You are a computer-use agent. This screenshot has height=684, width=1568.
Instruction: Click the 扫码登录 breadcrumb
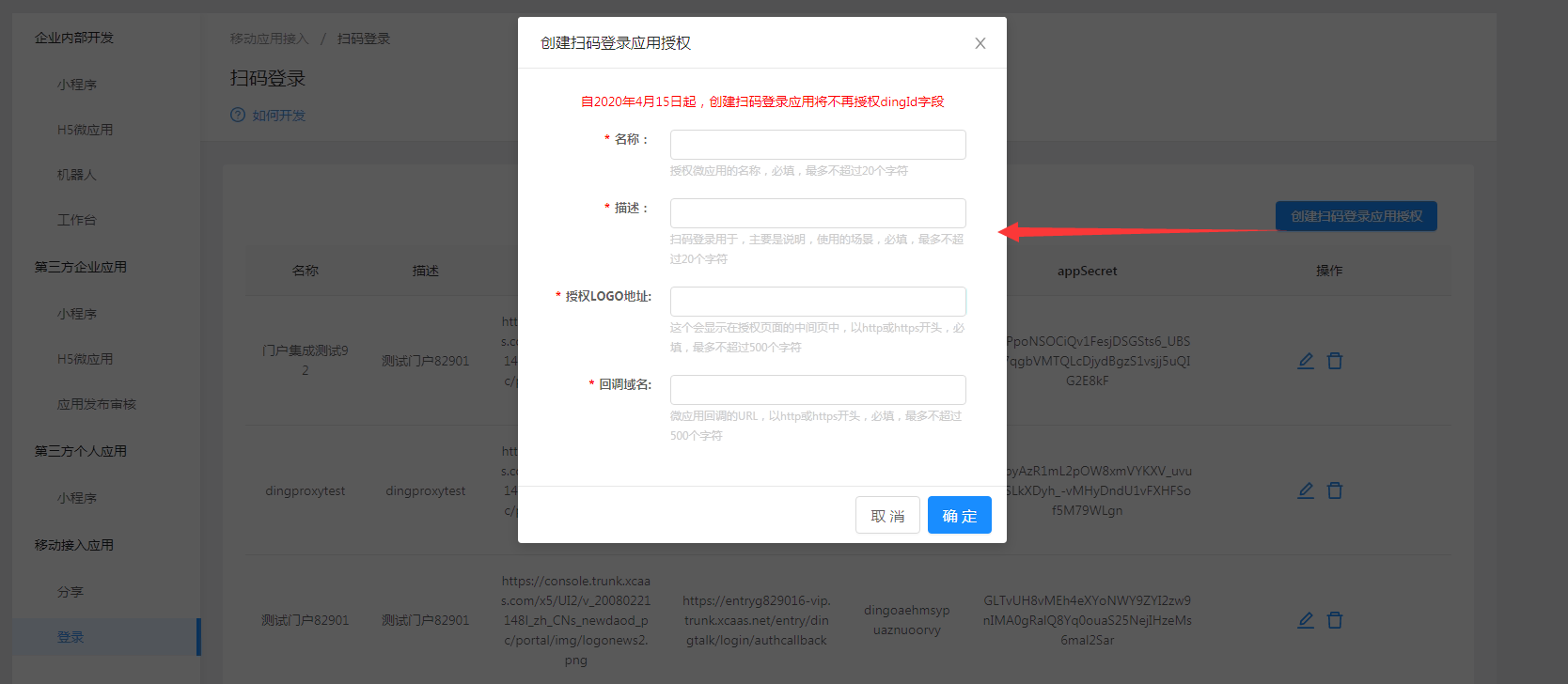click(x=364, y=39)
